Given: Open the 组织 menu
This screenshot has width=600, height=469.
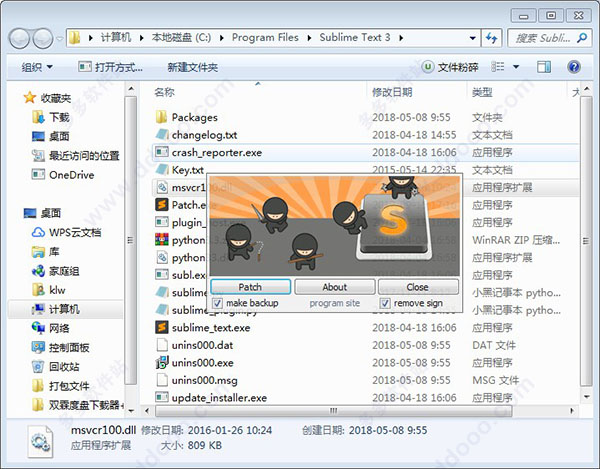Looking at the screenshot, I should click(37, 67).
